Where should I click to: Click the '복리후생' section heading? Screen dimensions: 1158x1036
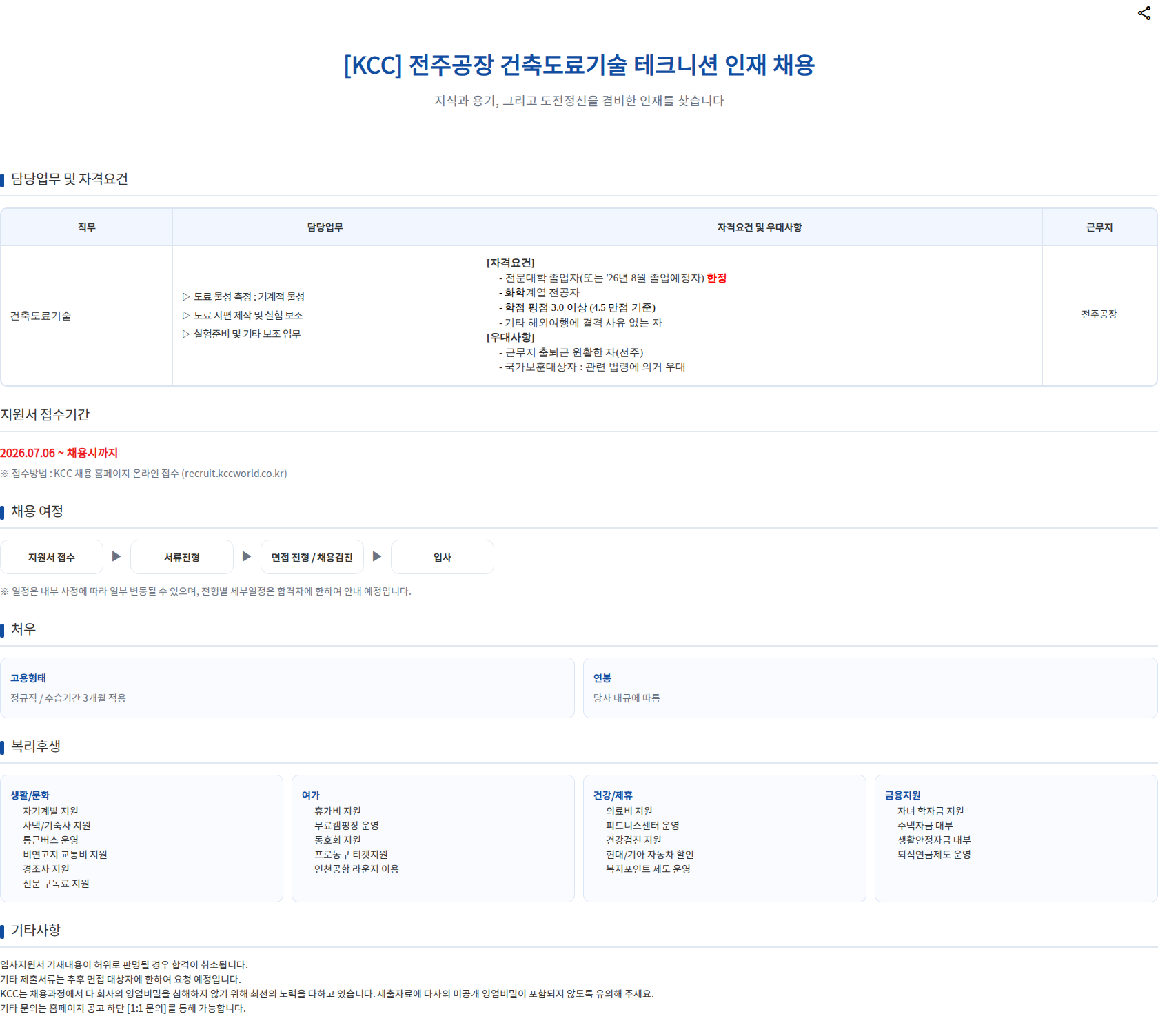(x=36, y=746)
